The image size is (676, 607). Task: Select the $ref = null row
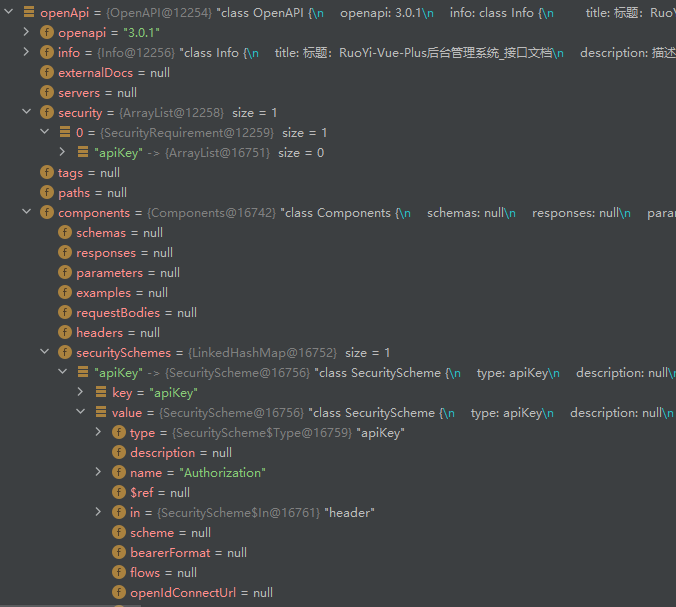coord(338,492)
